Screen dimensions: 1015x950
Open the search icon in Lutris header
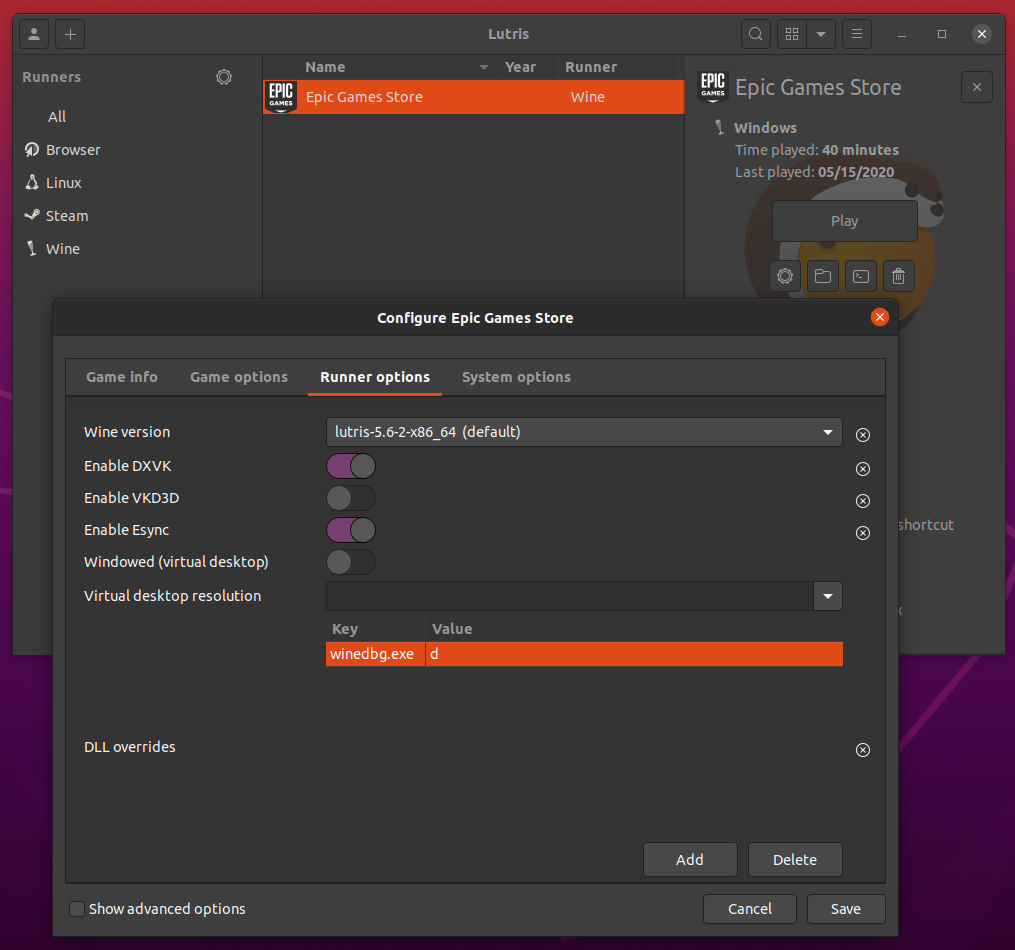(x=755, y=34)
